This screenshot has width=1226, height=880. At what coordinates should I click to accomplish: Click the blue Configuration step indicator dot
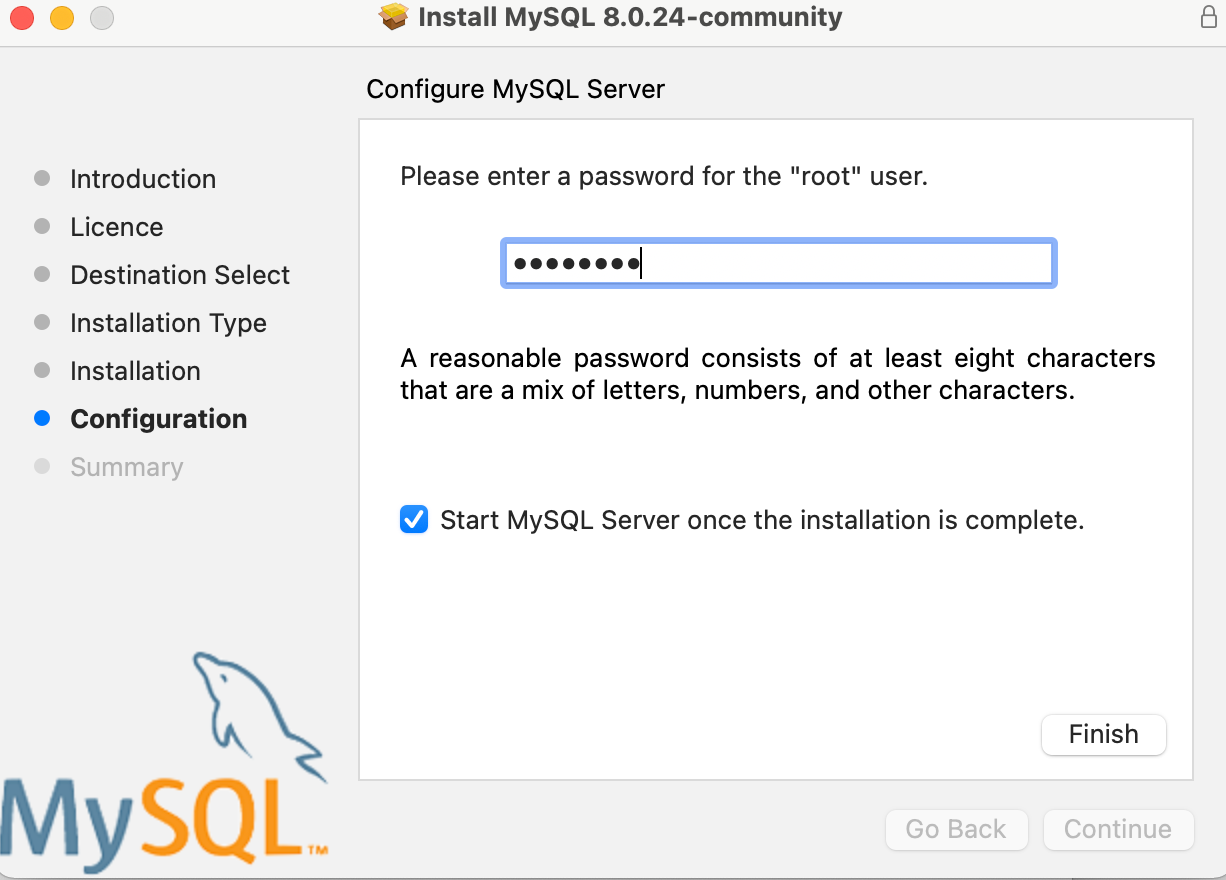(42, 418)
